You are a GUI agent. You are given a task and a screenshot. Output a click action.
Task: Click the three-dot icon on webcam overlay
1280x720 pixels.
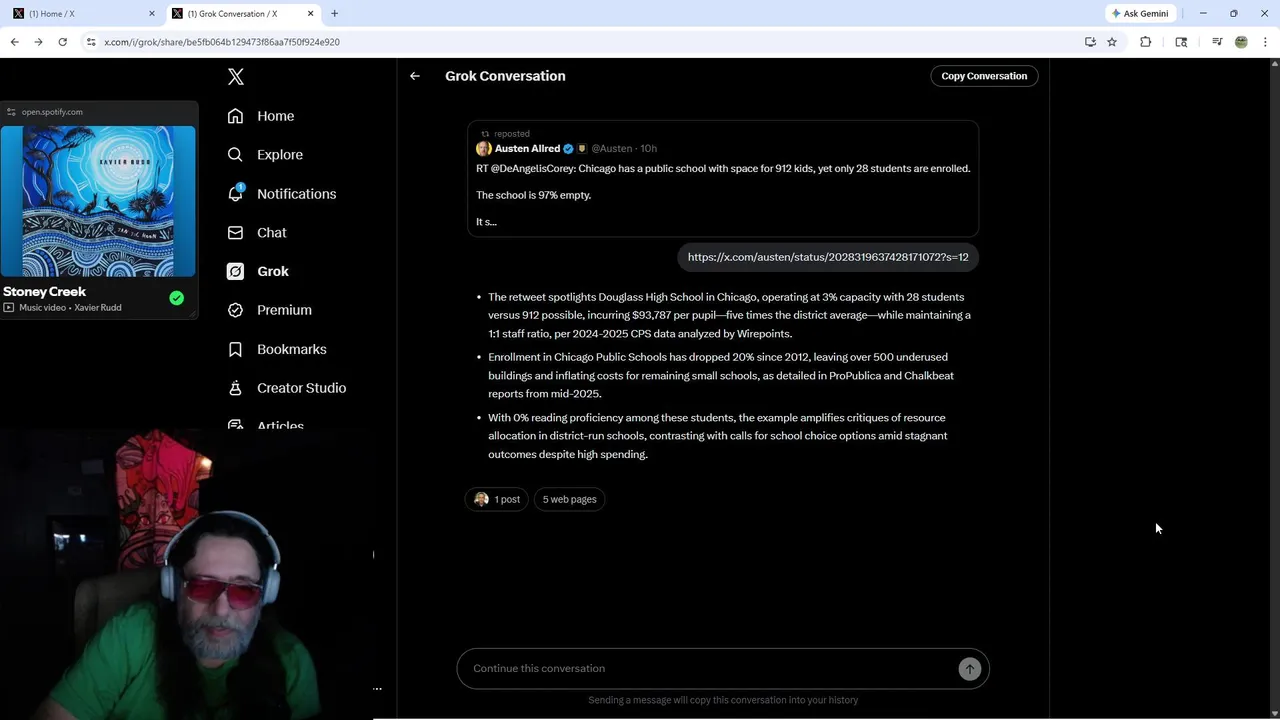pyautogui.click(x=377, y=689)
